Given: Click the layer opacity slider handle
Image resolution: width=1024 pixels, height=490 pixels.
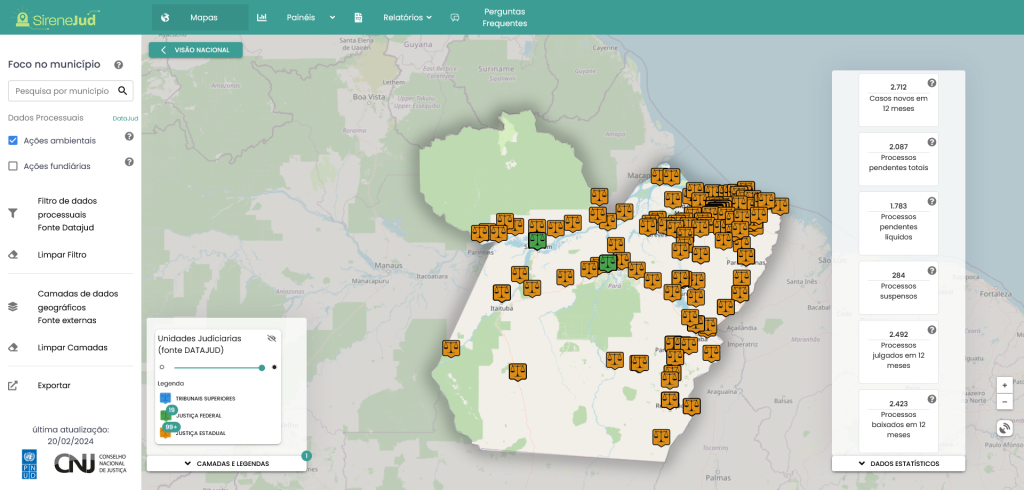Looking at the screenshot, I should click(x=262, y=367).
